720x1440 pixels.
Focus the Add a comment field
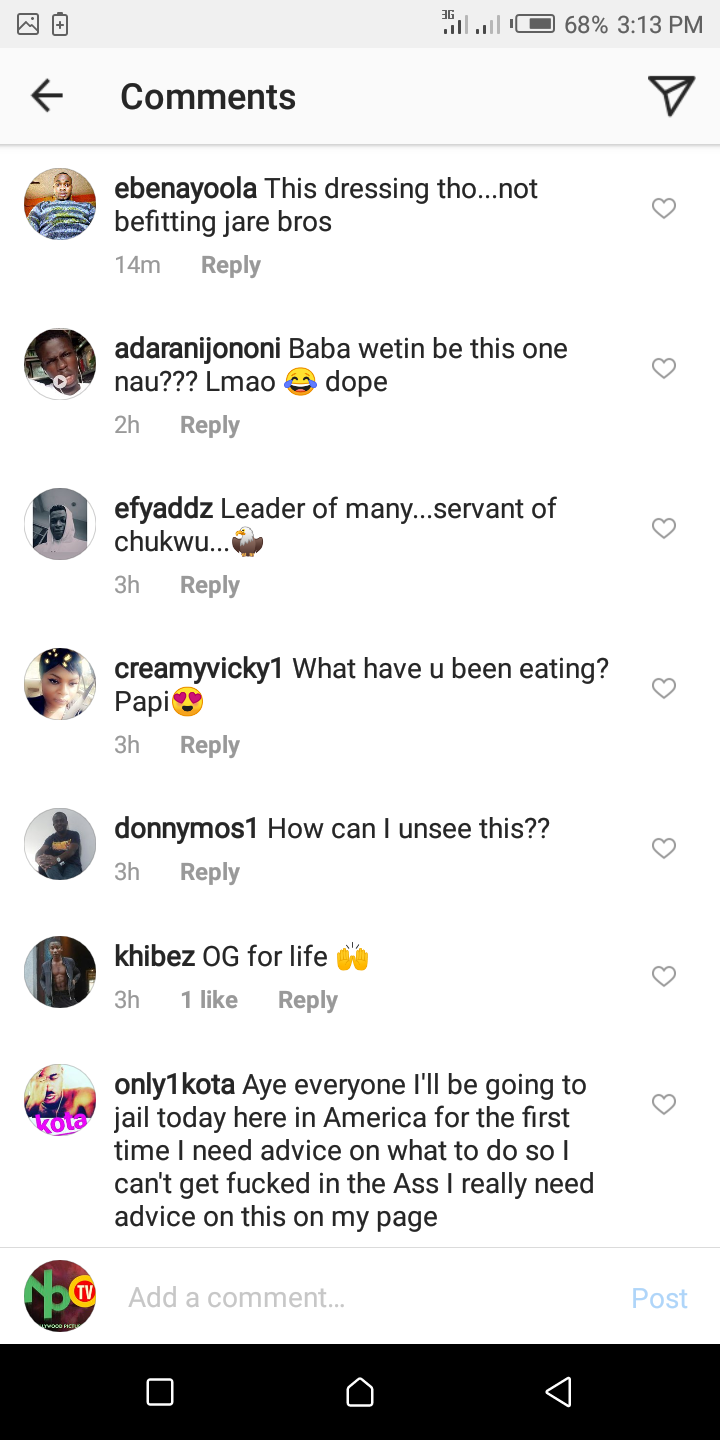click(360, 1297)
